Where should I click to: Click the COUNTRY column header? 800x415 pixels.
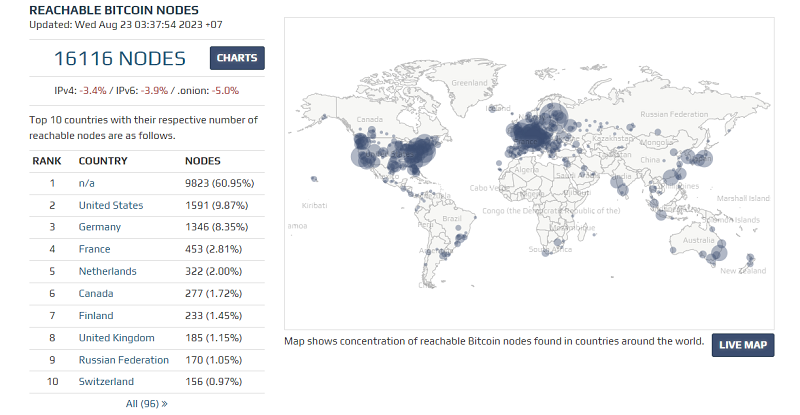pos(102,160)
